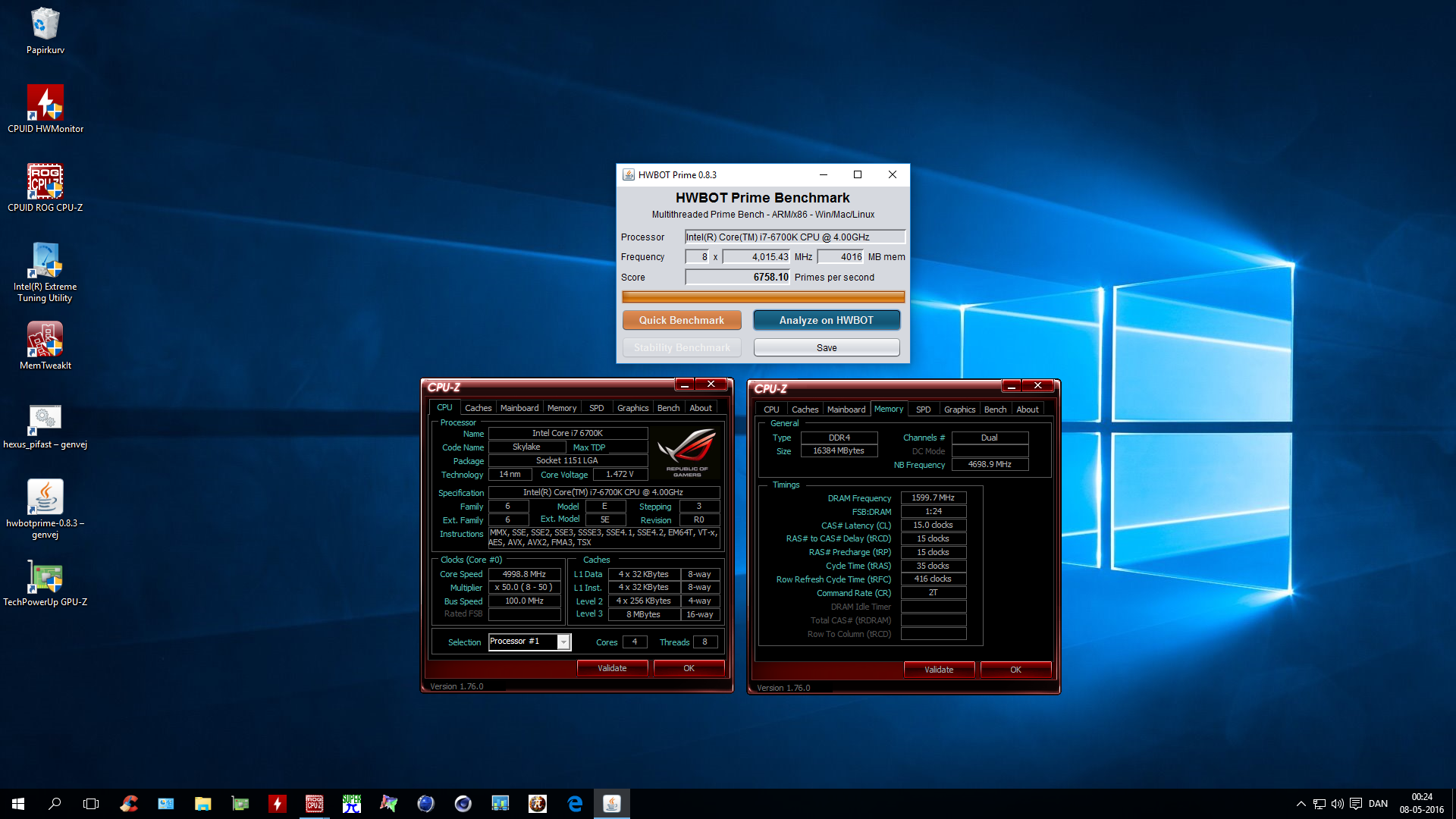Switch to Mainboard tab in left CPU-Z window

pyautogui.click(x=519, y=408)
